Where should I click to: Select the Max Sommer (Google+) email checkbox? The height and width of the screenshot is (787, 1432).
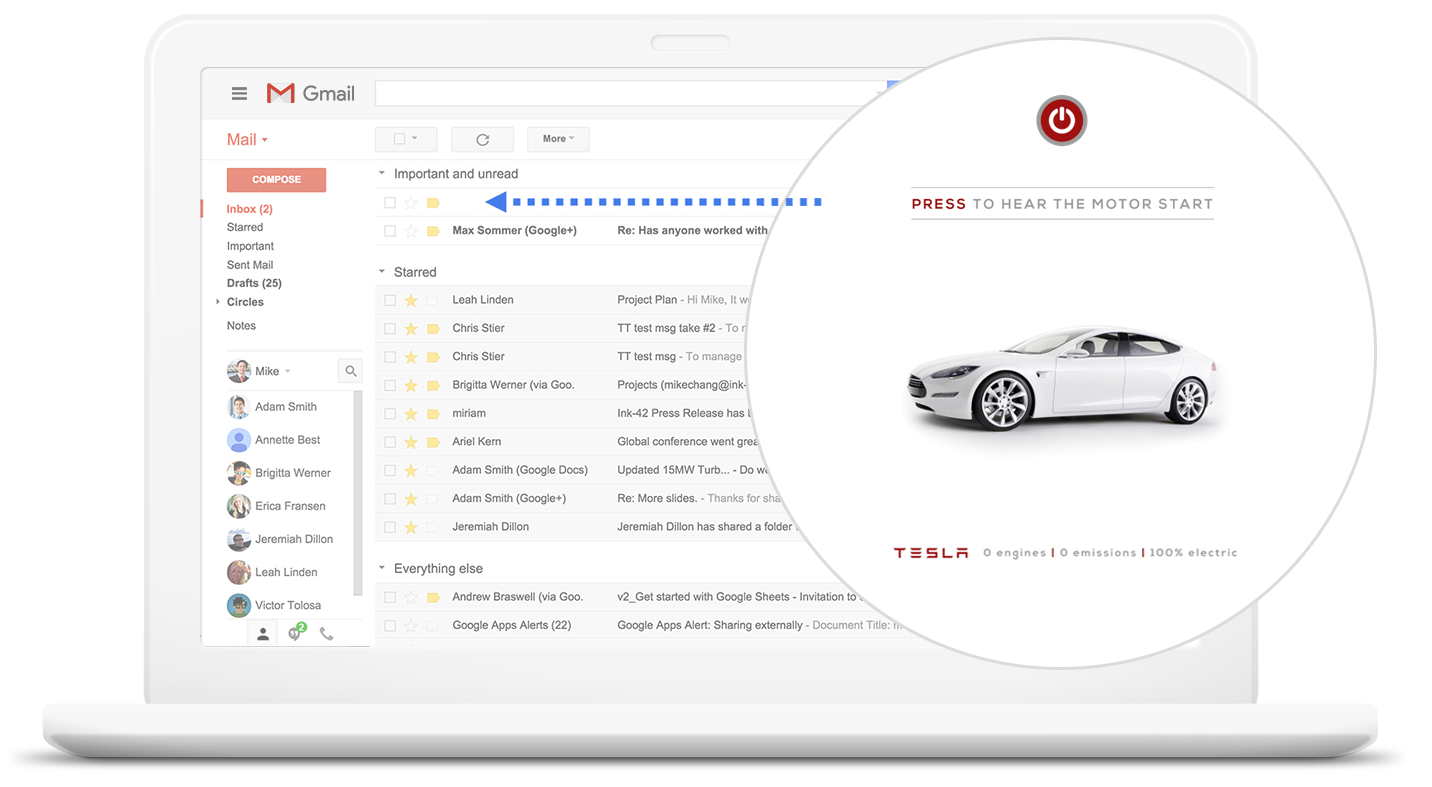tap(390, 231)
